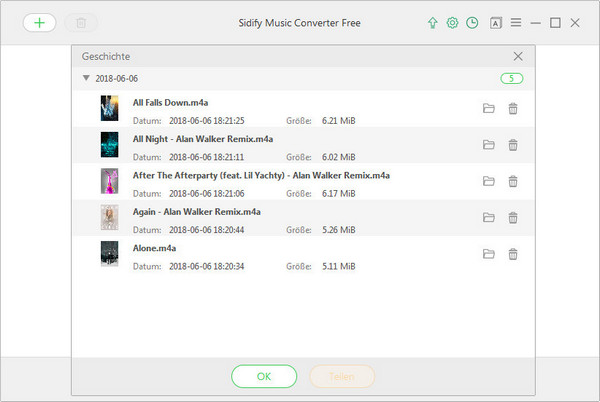Click the Sidify Music Converter Free title
Viewport: 600px width, 402px height.
coord(300,23)
